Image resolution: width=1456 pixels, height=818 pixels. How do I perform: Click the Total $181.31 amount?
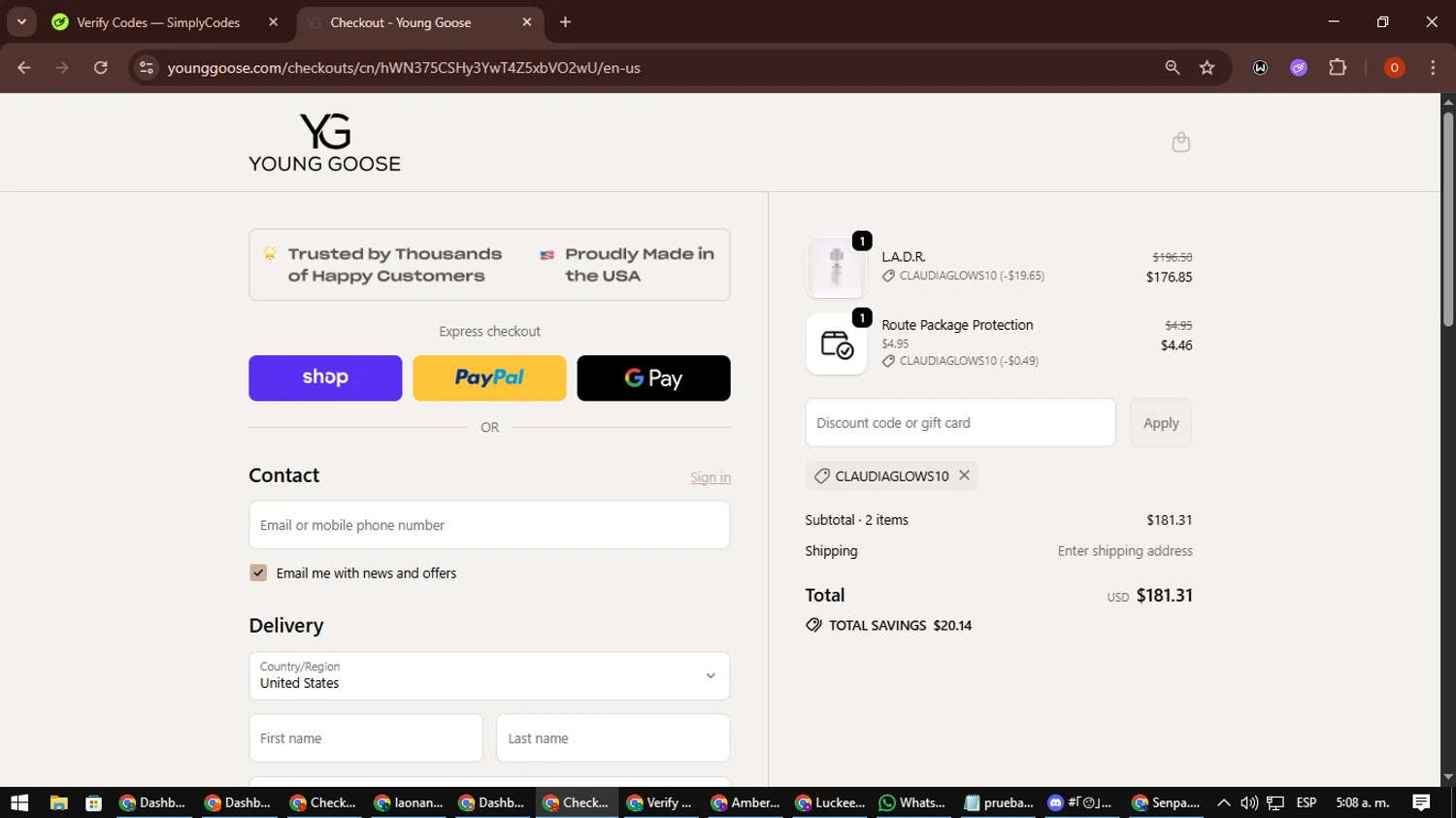point(1164,596)
